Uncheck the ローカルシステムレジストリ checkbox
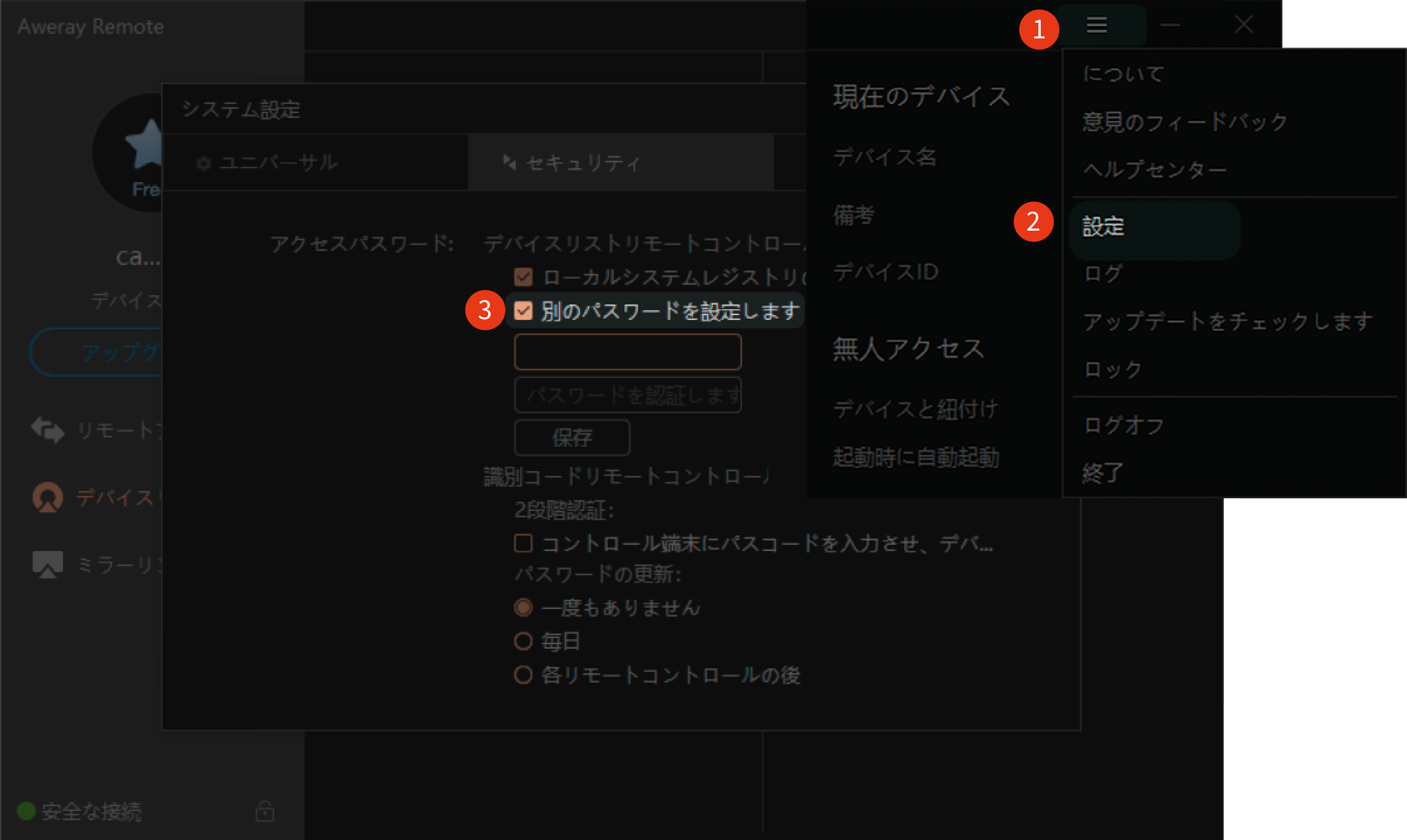Viewport: 1407px width, 840px height. 523,277
